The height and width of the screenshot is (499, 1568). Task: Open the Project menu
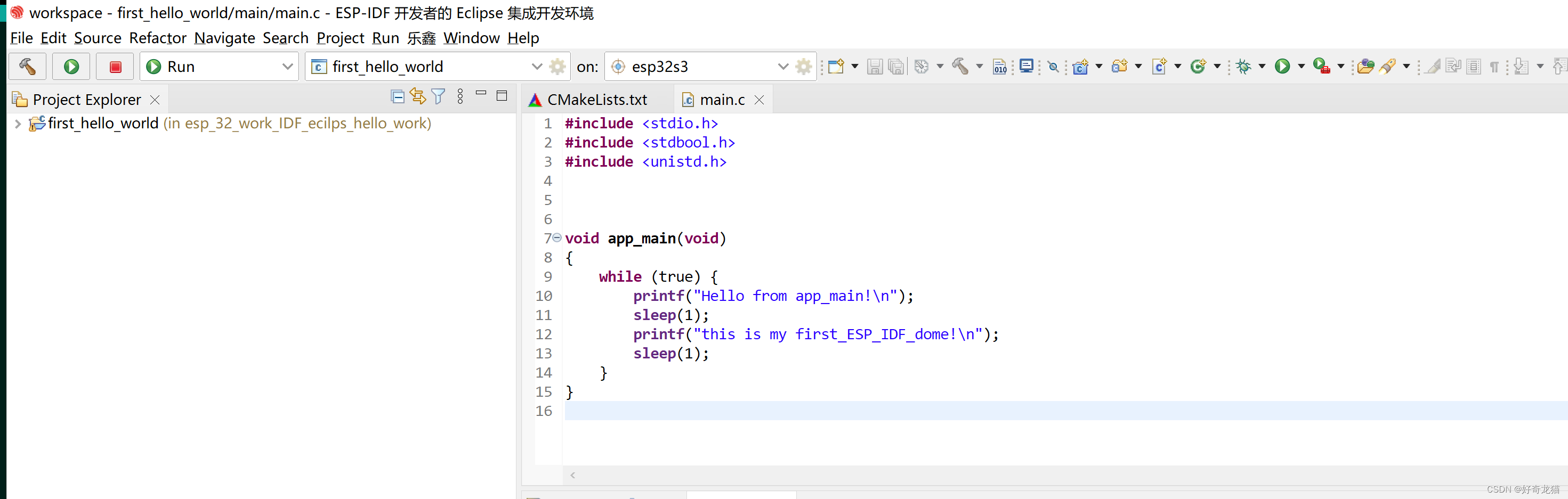(340, 38)
